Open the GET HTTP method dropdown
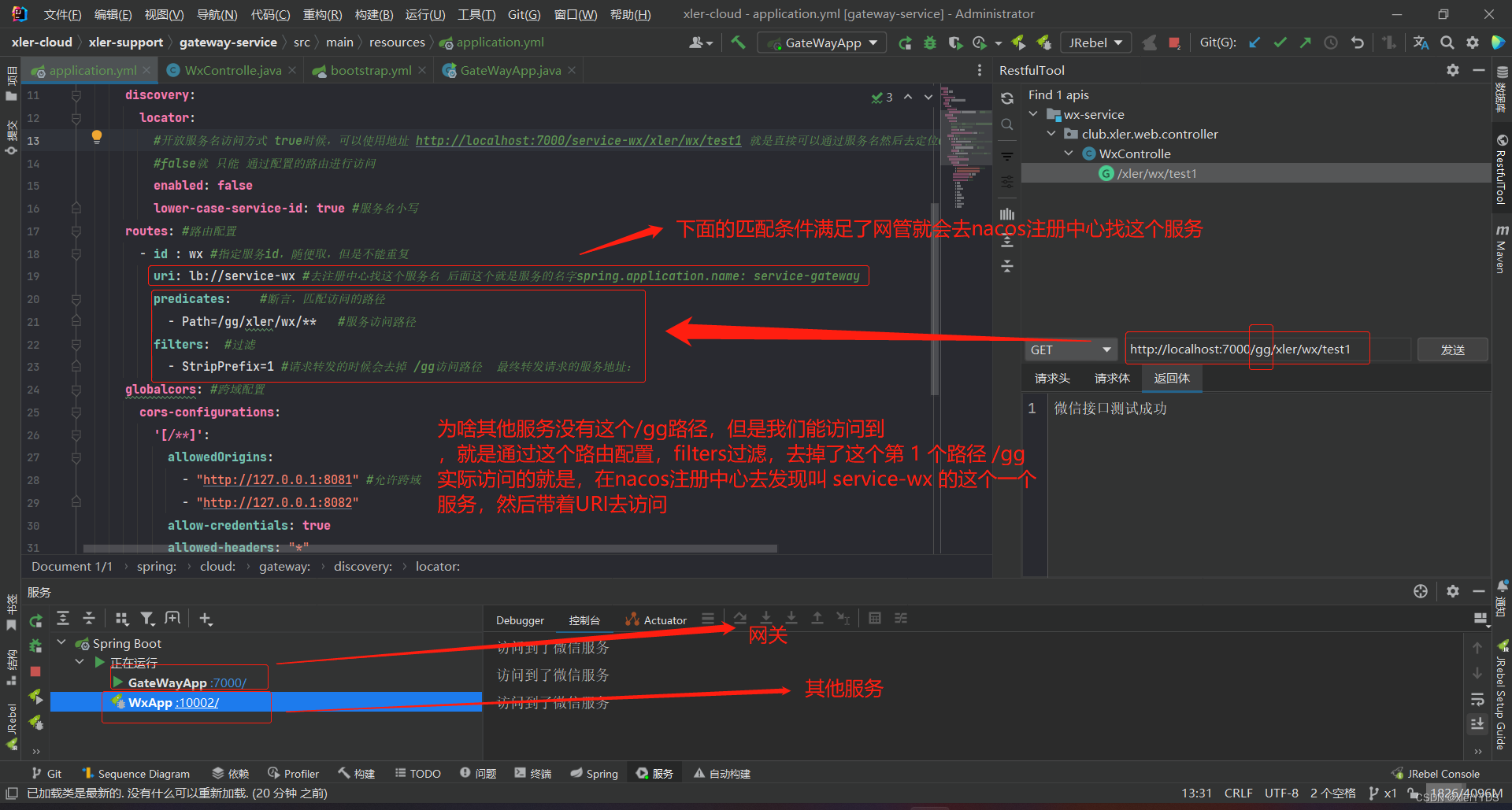 pyautogui.click(x=1070, y=350)
